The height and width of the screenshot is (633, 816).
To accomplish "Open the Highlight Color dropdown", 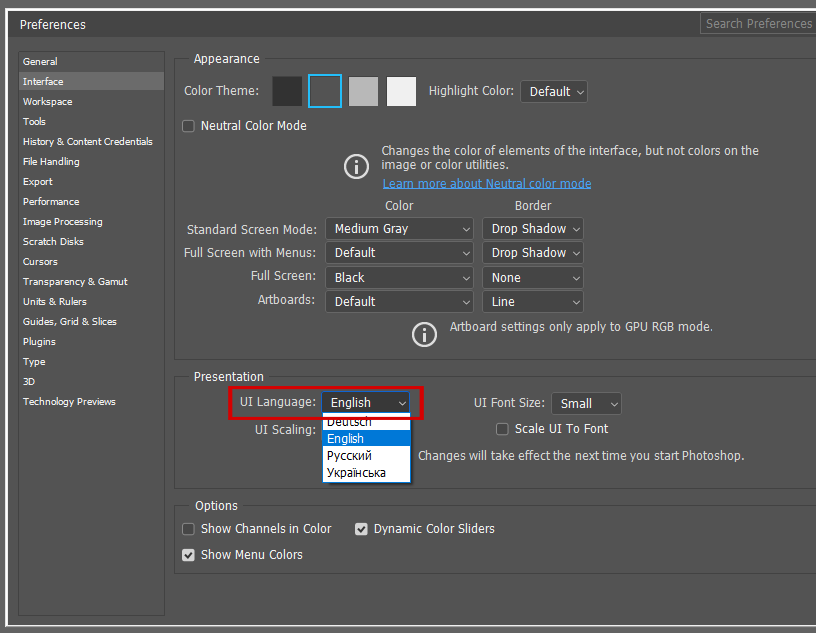I will [554, 92].
